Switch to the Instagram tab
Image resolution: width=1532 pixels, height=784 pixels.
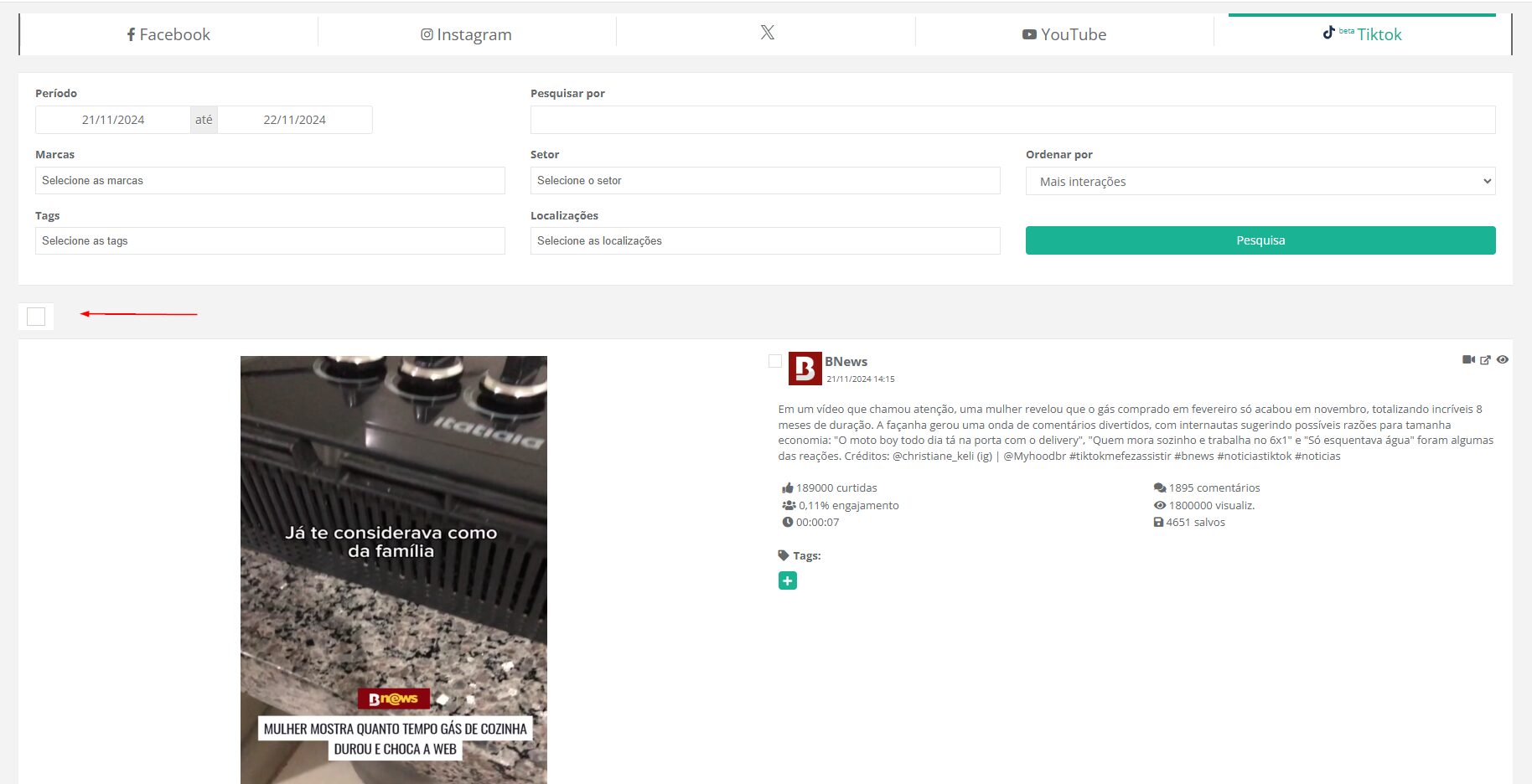(x=466, y=34)
